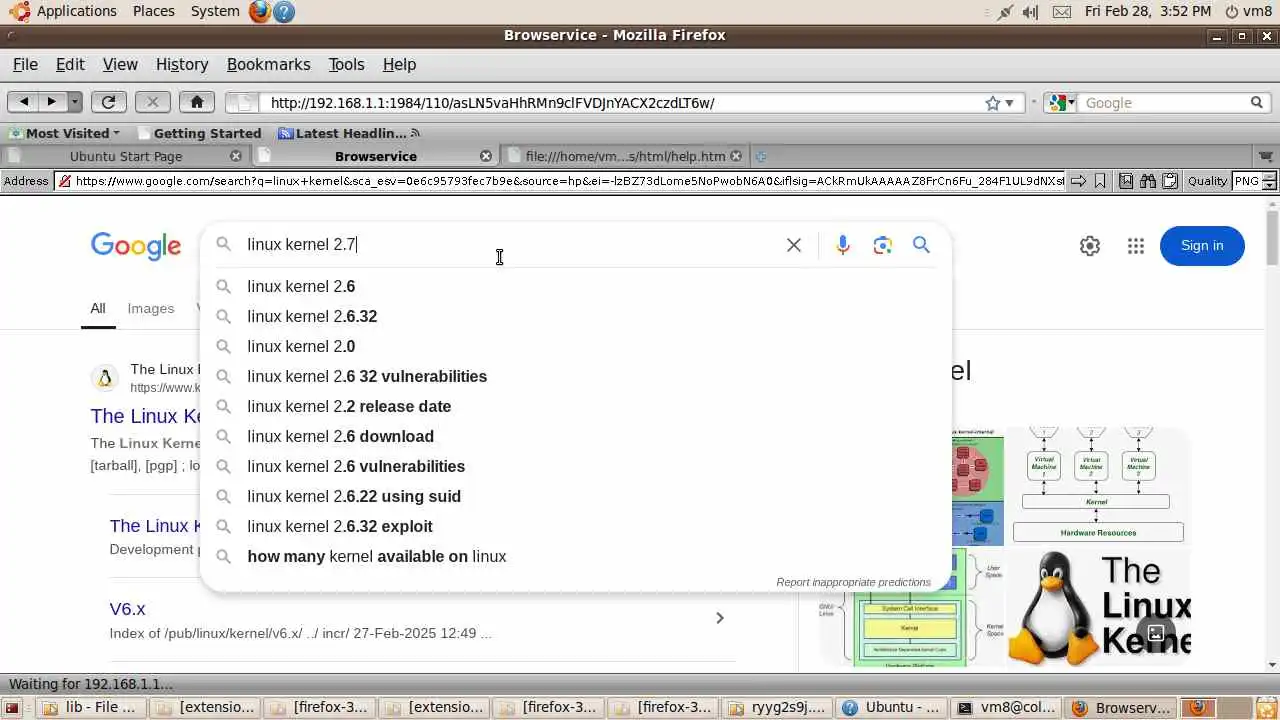1280x720 pixels.
Task: Open the Getting Started bookmark
Action: coord(199,133)
